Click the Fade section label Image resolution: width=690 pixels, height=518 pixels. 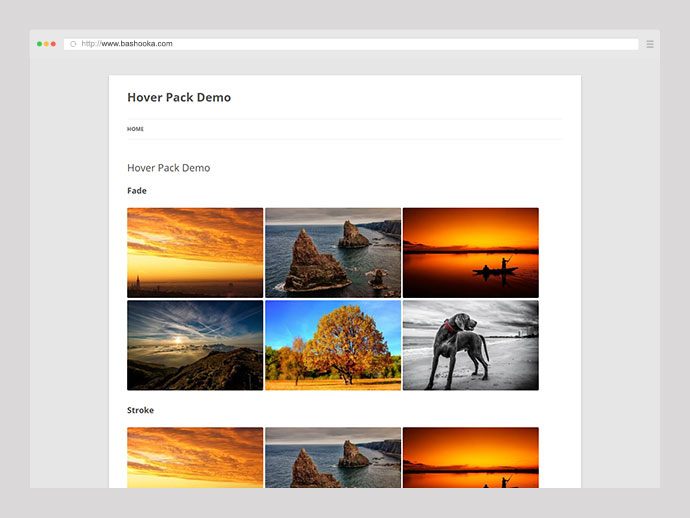tap(137, 191)
